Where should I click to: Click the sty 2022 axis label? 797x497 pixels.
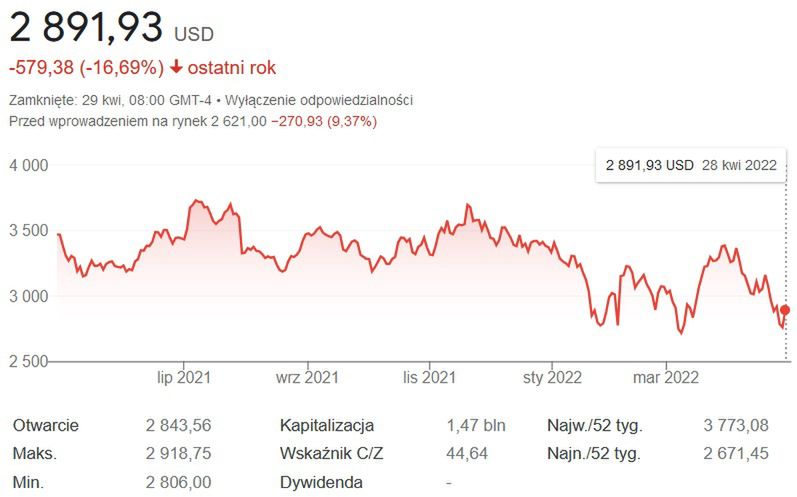[x=552, y=377]
